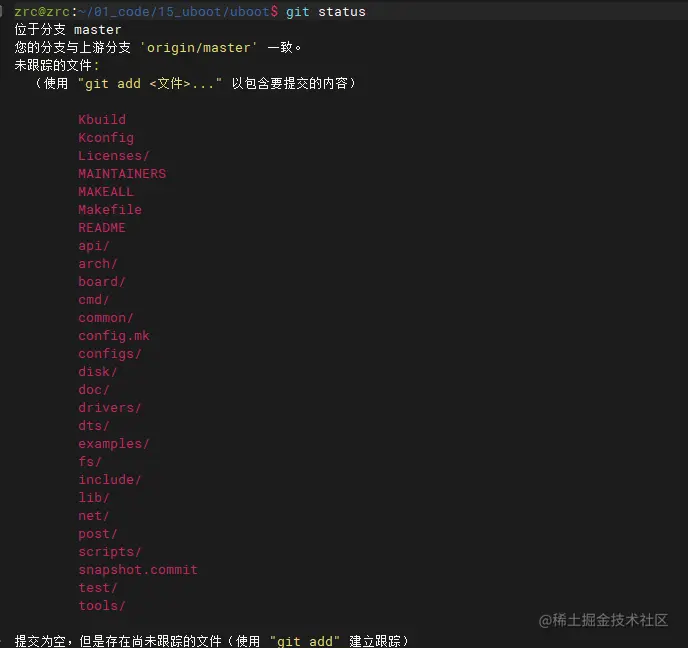This screenshot has width=688, height=648.
Task: Select the untracked directory fs/
Action: click(x=90, y=461)
